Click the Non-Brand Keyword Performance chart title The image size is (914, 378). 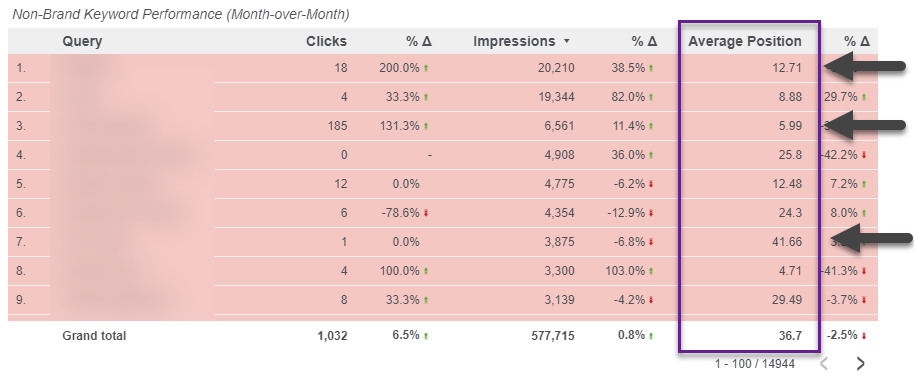[181, 15]
